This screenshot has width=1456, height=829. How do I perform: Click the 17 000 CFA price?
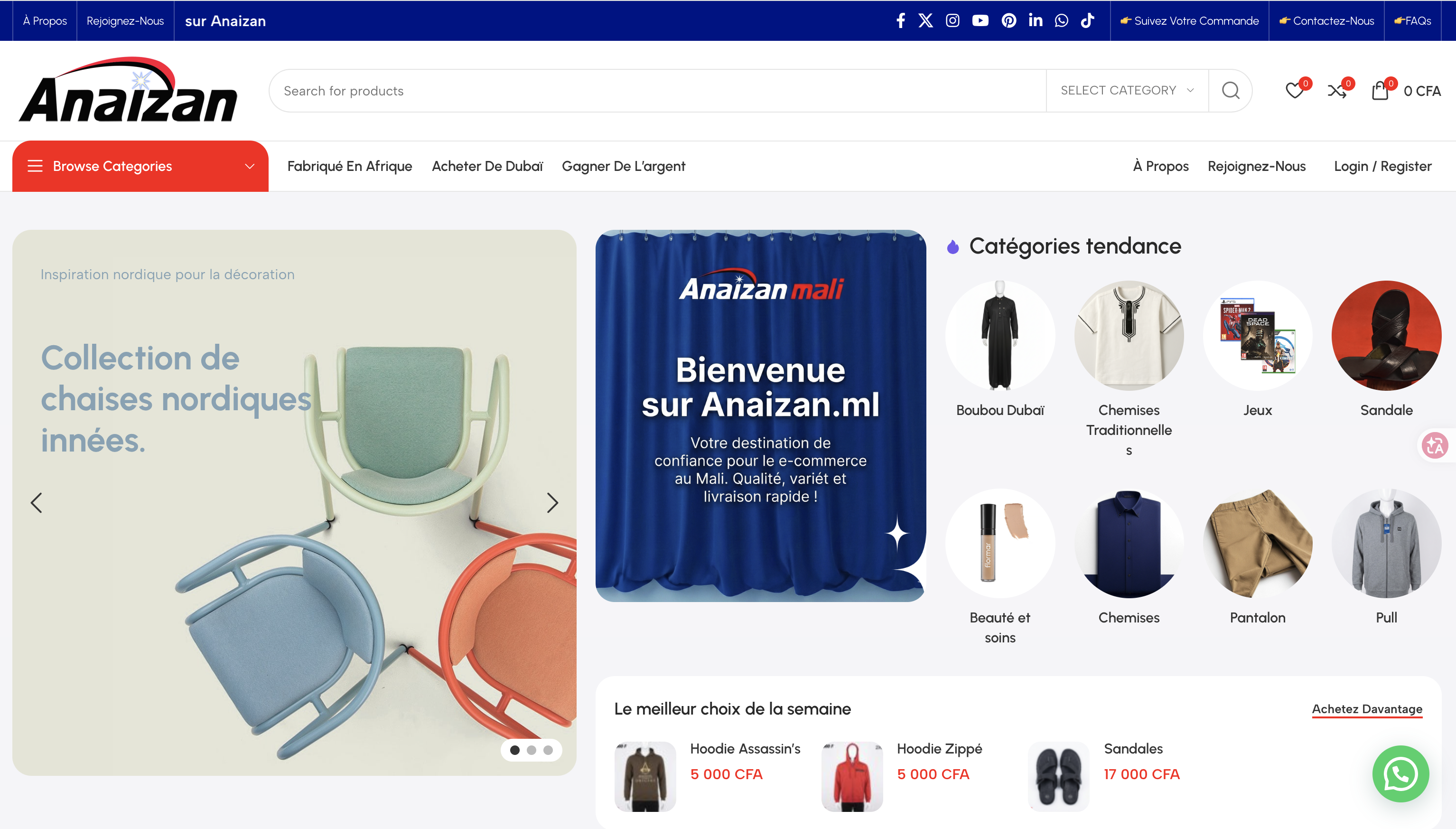pos(1141,774)
